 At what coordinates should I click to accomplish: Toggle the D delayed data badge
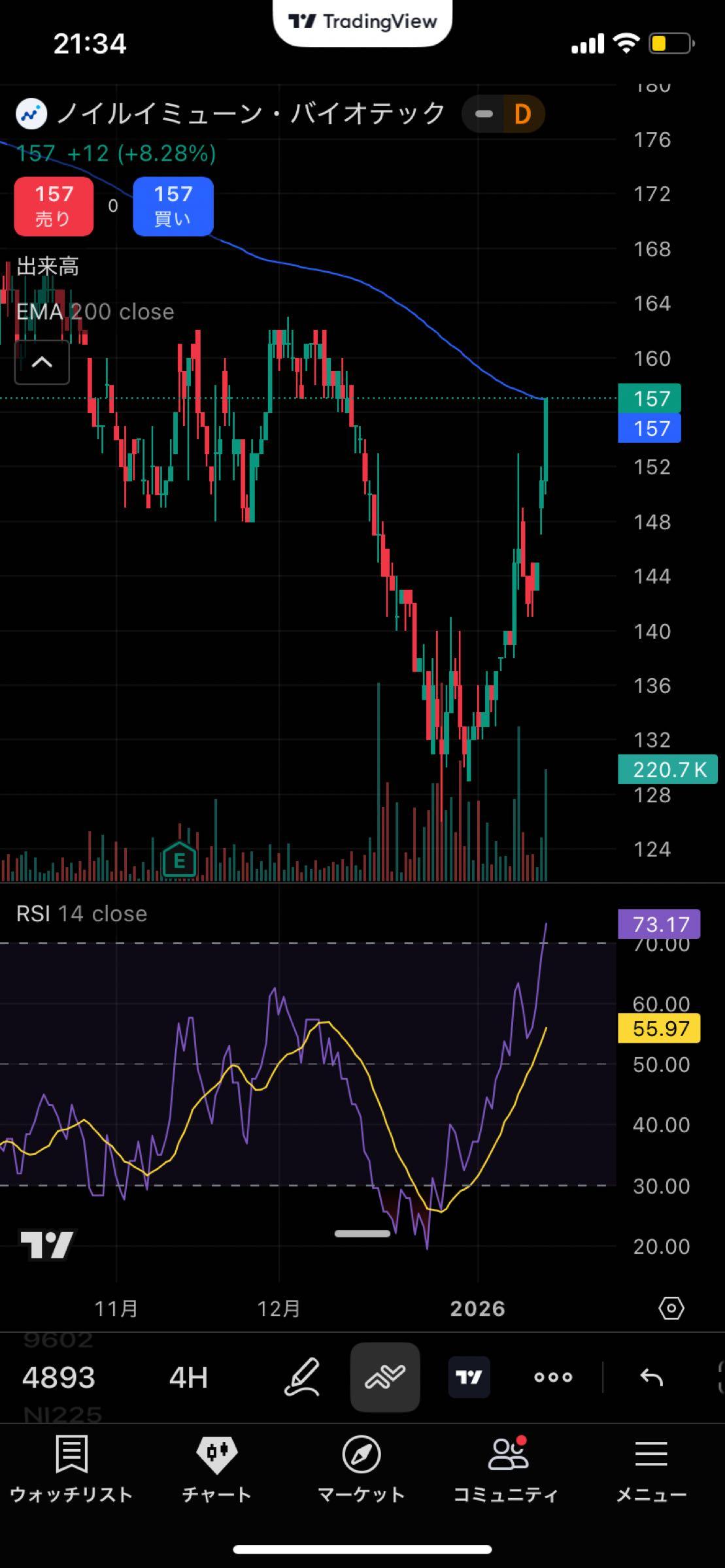point(521,114)
